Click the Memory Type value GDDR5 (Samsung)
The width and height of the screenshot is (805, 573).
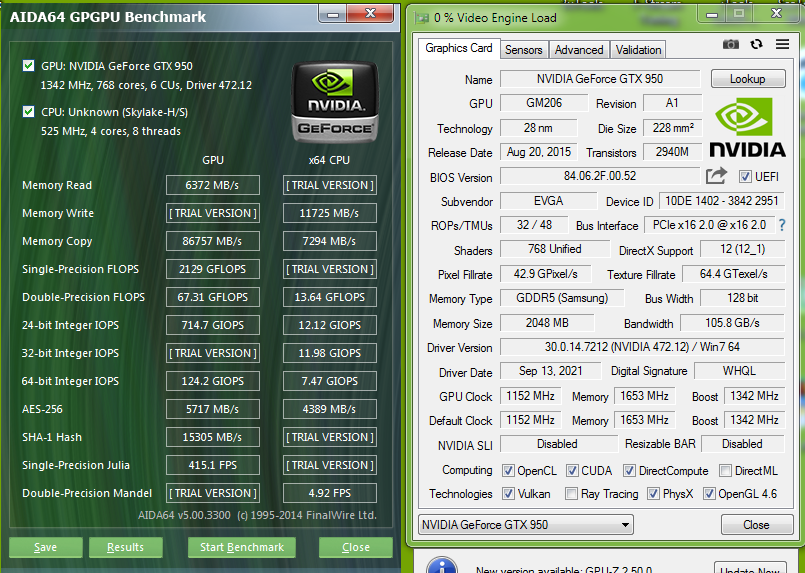pos(562,298)
